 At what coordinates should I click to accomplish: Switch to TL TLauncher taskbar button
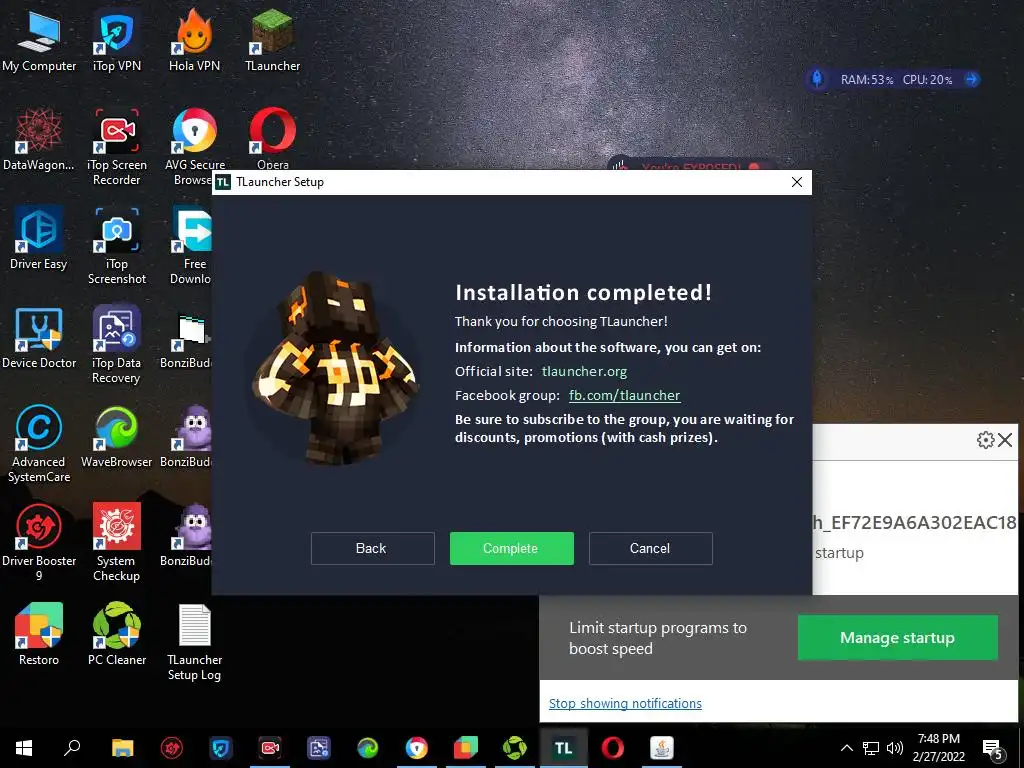coord(564,748)
